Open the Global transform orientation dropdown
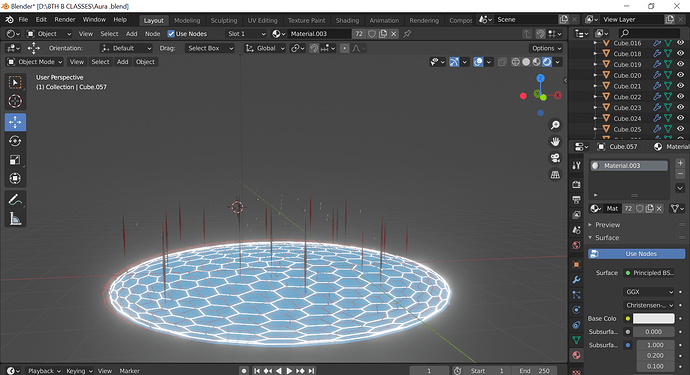 pos(265,48)
